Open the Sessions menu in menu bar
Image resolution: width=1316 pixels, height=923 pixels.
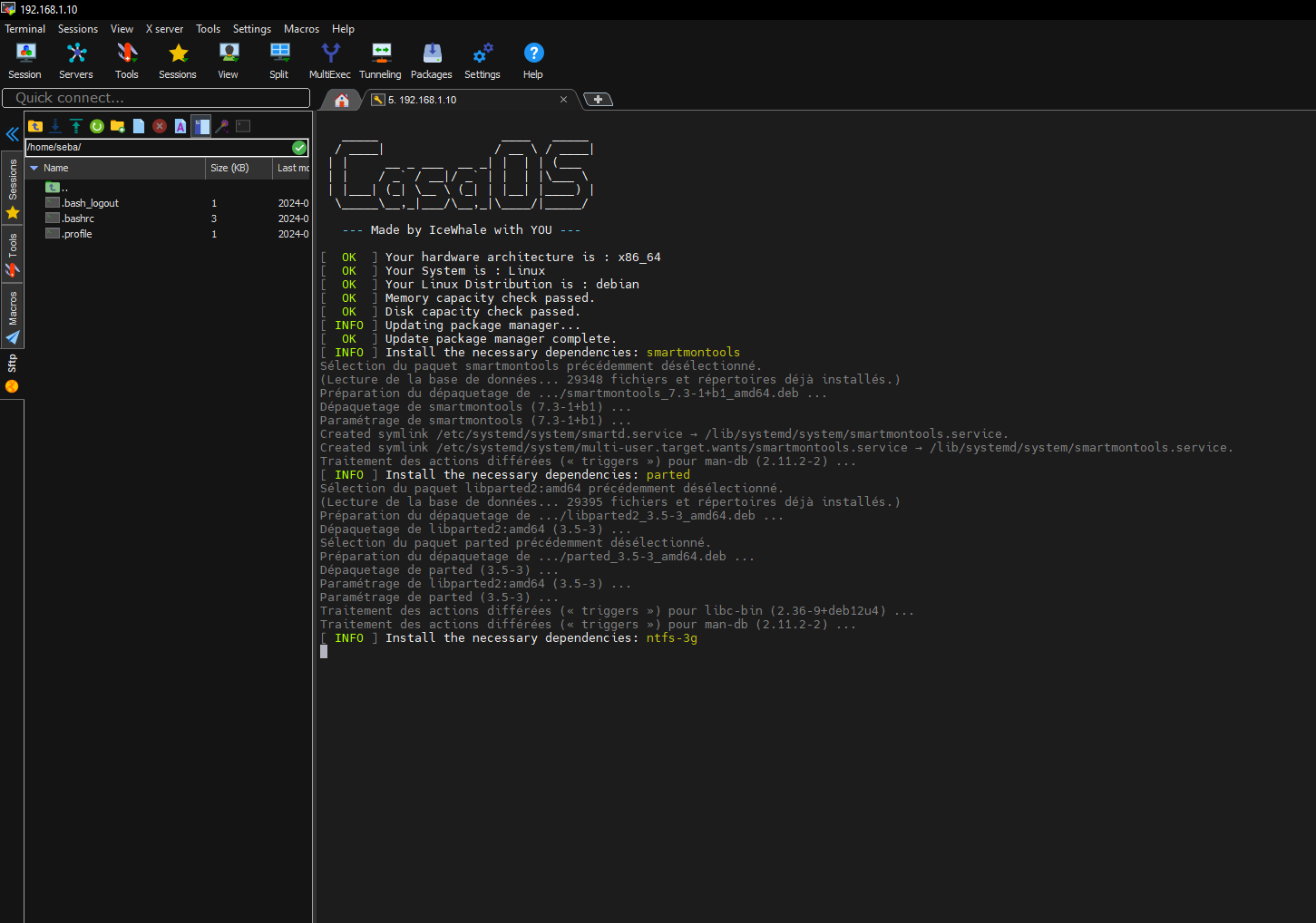78,29
